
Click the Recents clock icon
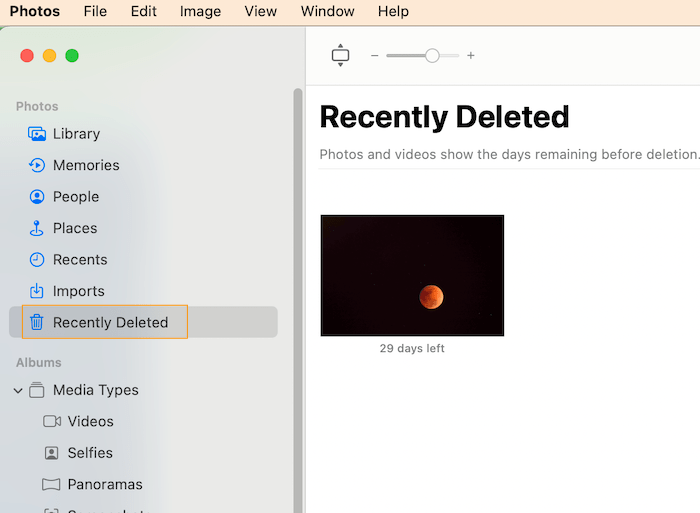[x=37, y=260]
